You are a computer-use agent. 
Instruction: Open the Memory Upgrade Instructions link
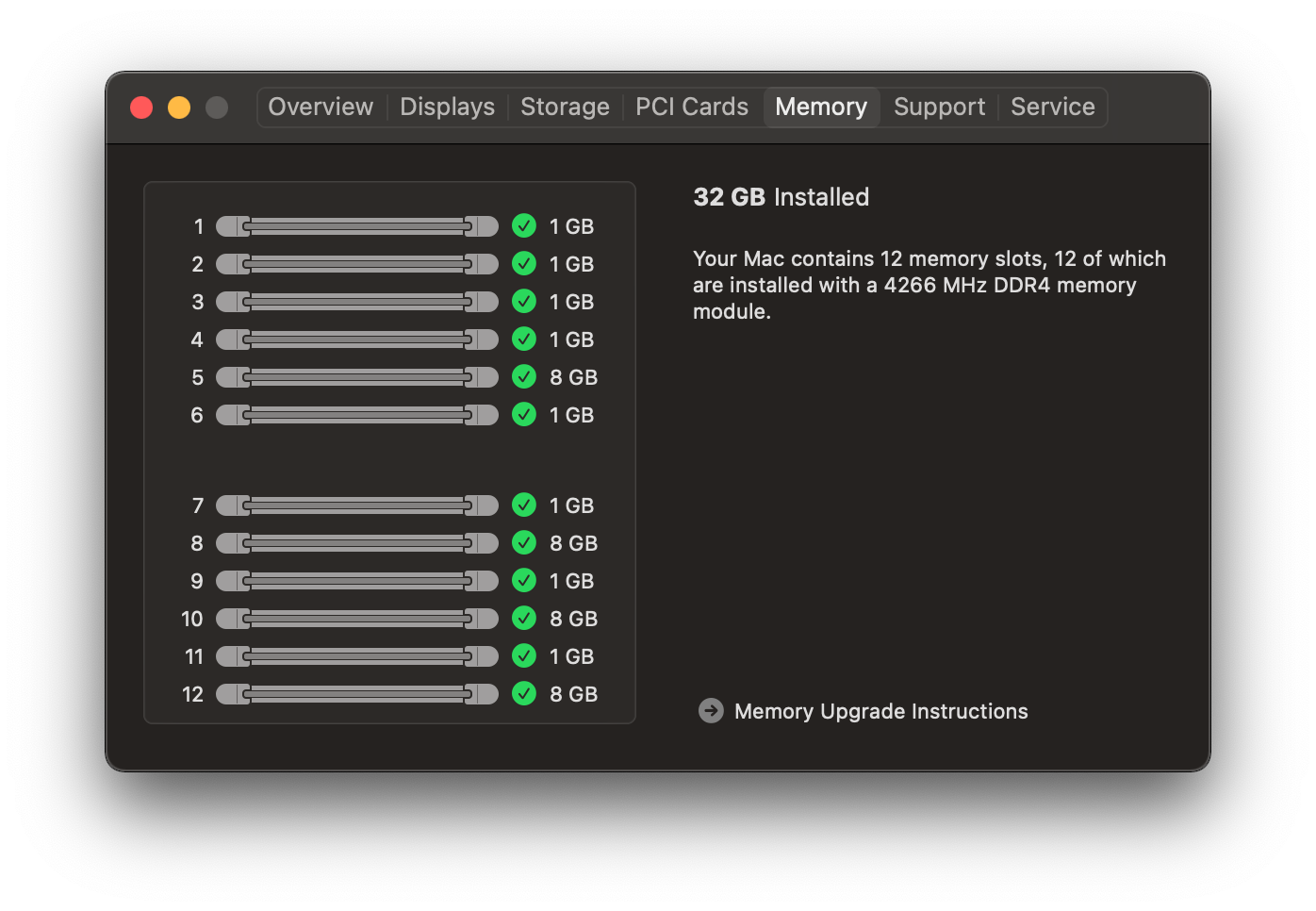pos(880,711)
